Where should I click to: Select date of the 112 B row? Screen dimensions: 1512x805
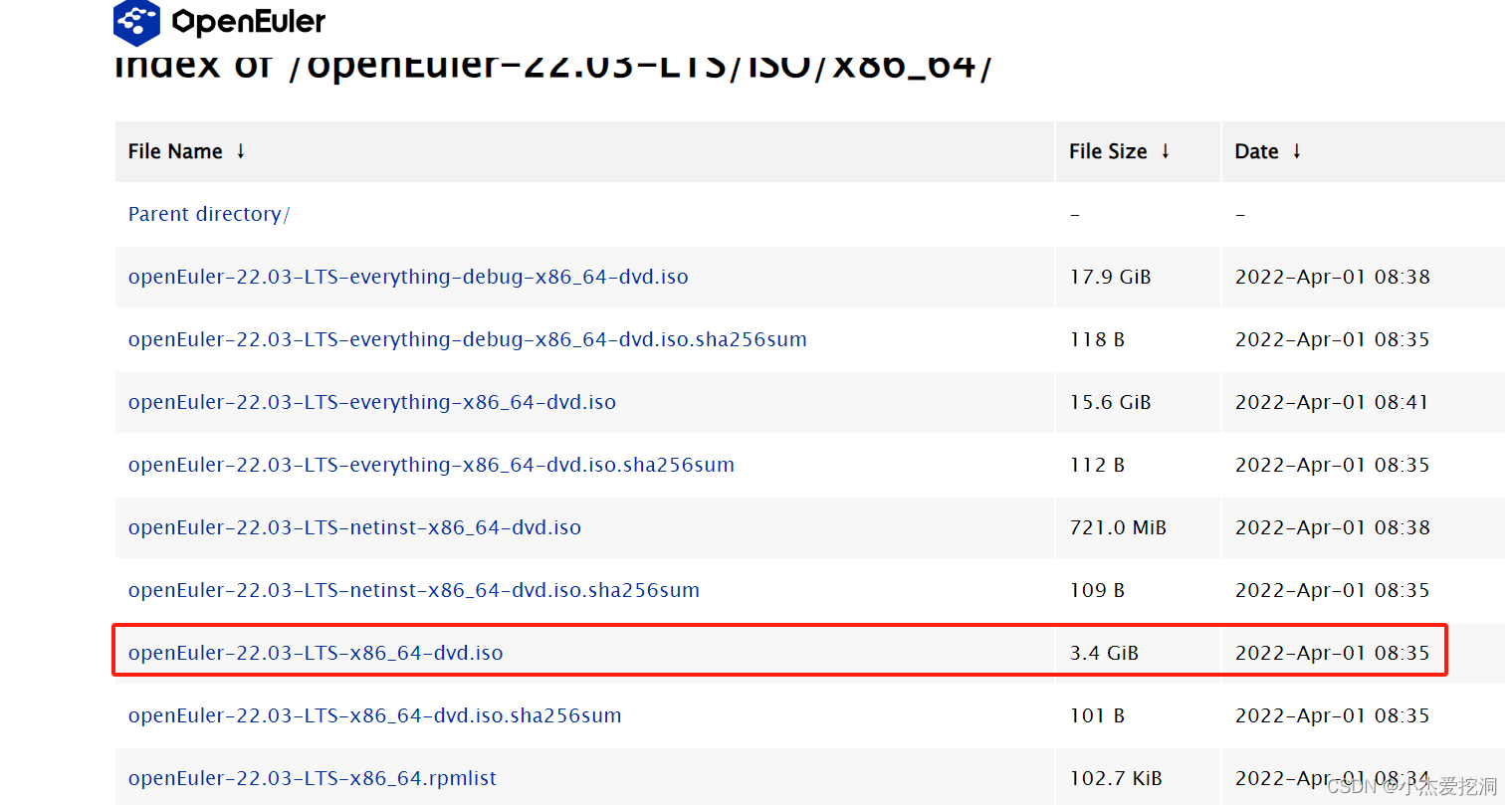[1332, 465]
